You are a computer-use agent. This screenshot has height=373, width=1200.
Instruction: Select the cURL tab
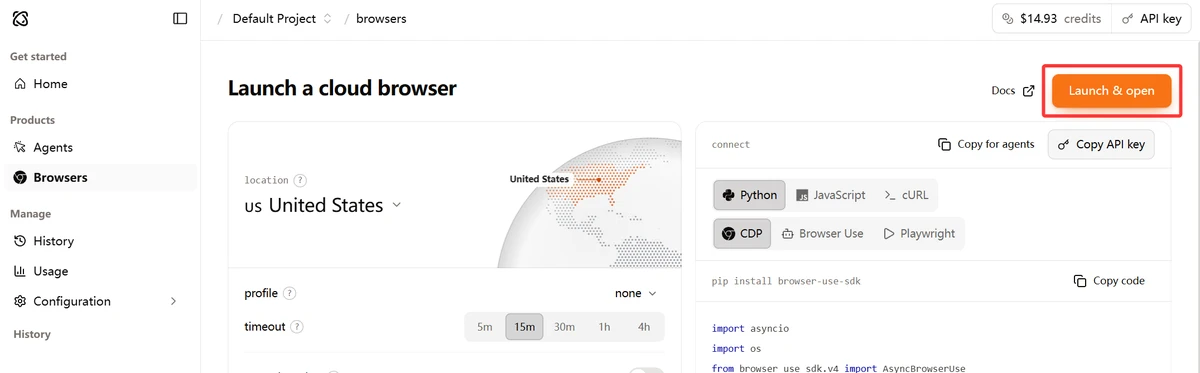906,195
